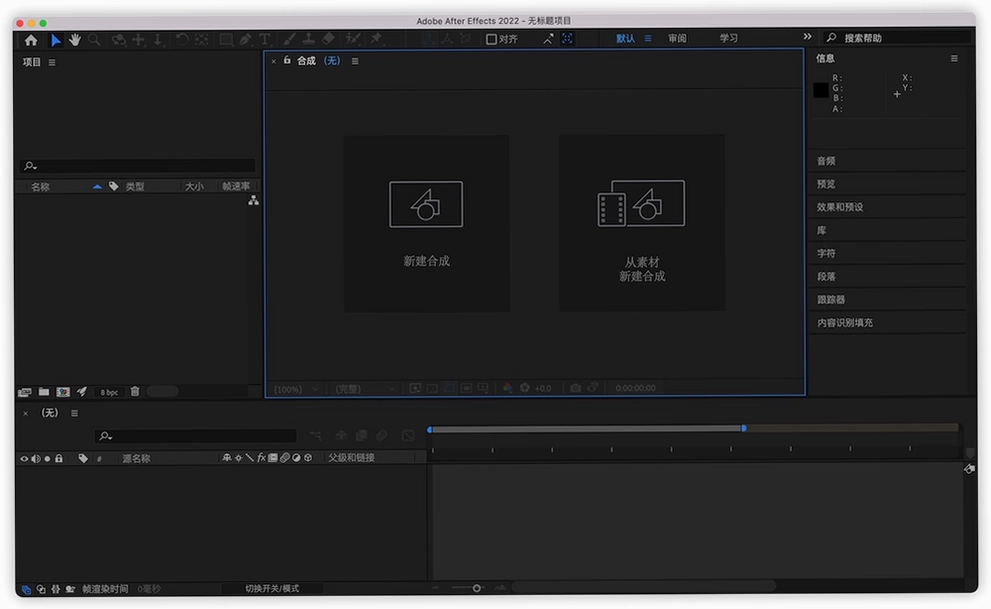This screenshot has width=991, height=609.
Task: Sort project items by 大小 column
Action: tap(194, 186)
